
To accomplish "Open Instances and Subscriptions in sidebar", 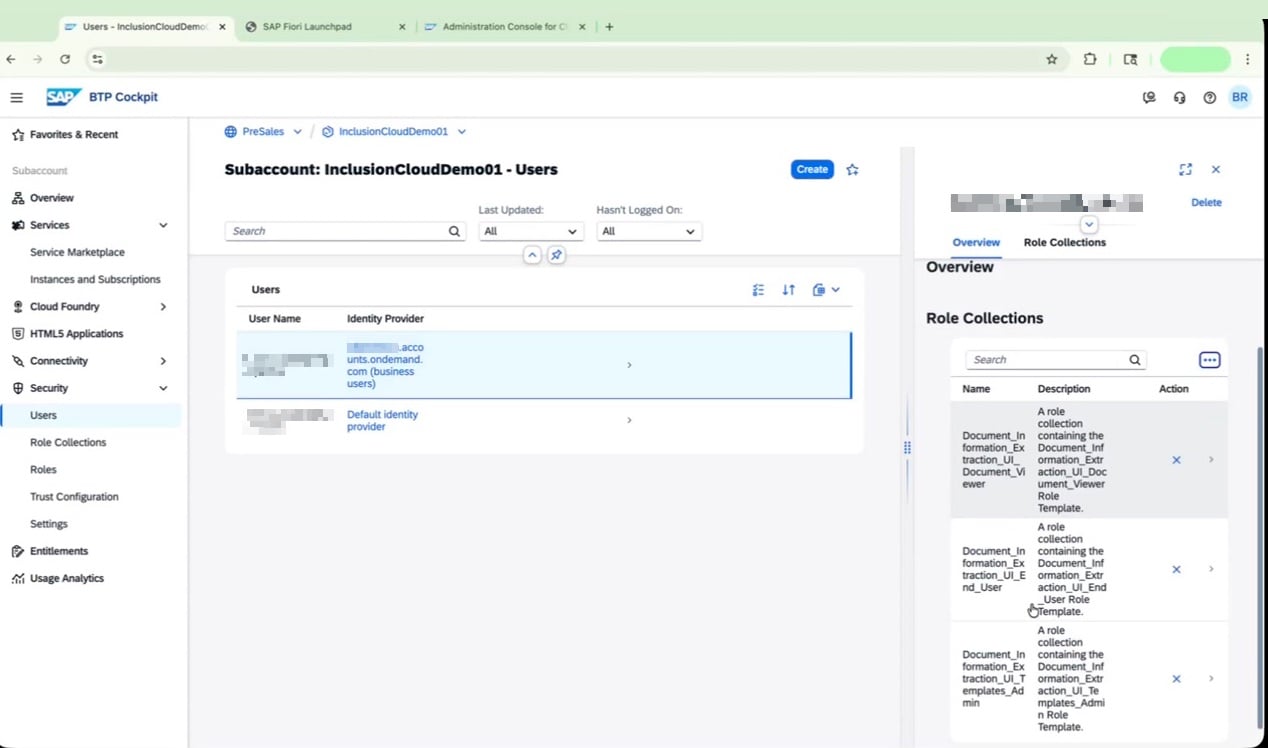I will click(95, 280).
